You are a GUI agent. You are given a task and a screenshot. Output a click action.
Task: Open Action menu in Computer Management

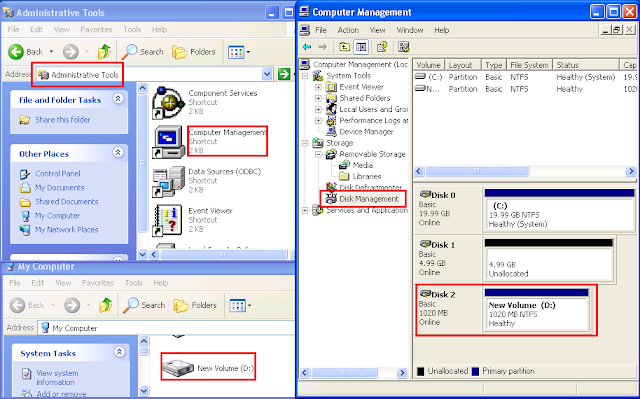(348, 30)
